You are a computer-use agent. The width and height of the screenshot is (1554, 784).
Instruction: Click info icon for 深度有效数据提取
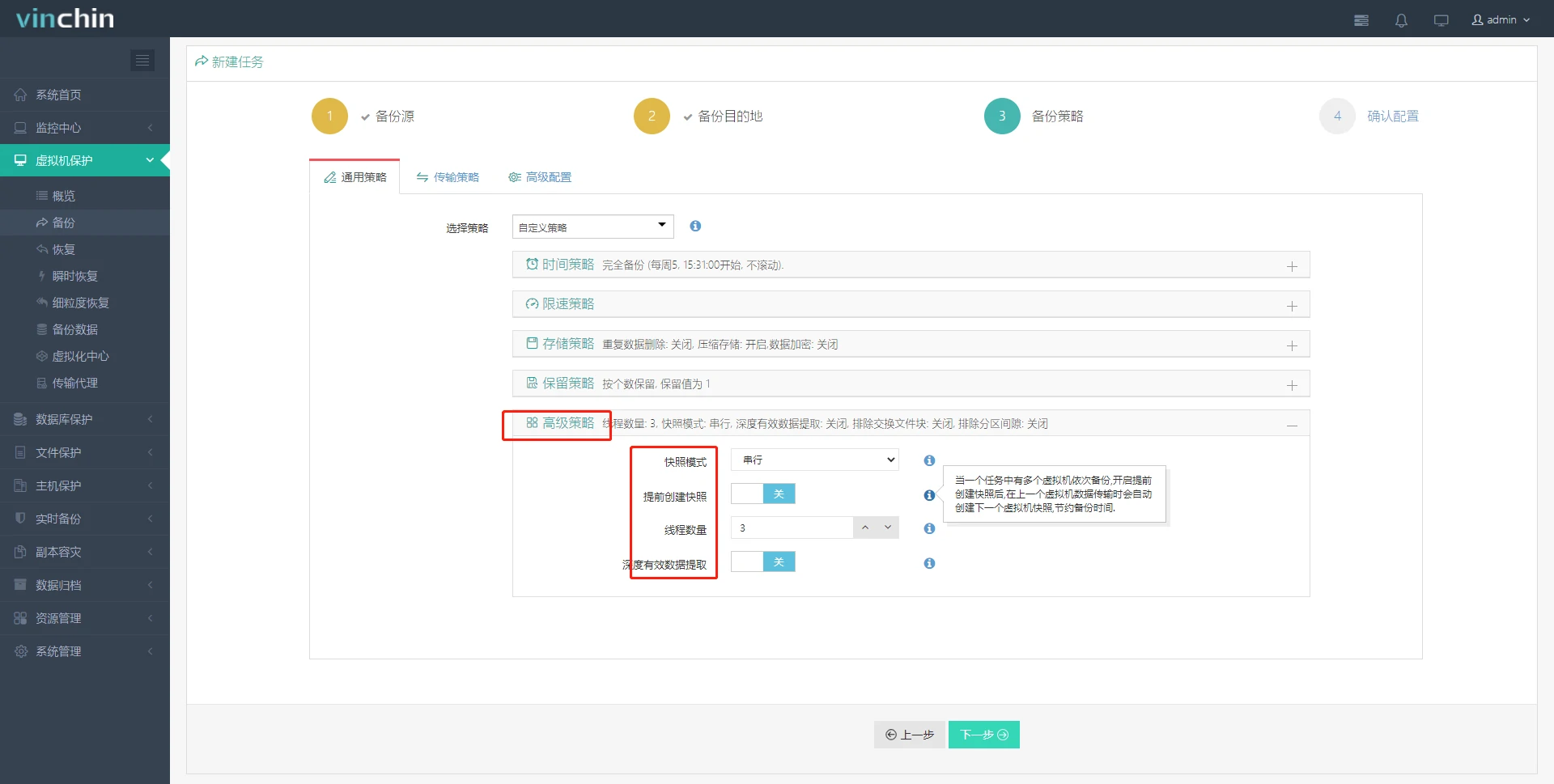(929, 563)
